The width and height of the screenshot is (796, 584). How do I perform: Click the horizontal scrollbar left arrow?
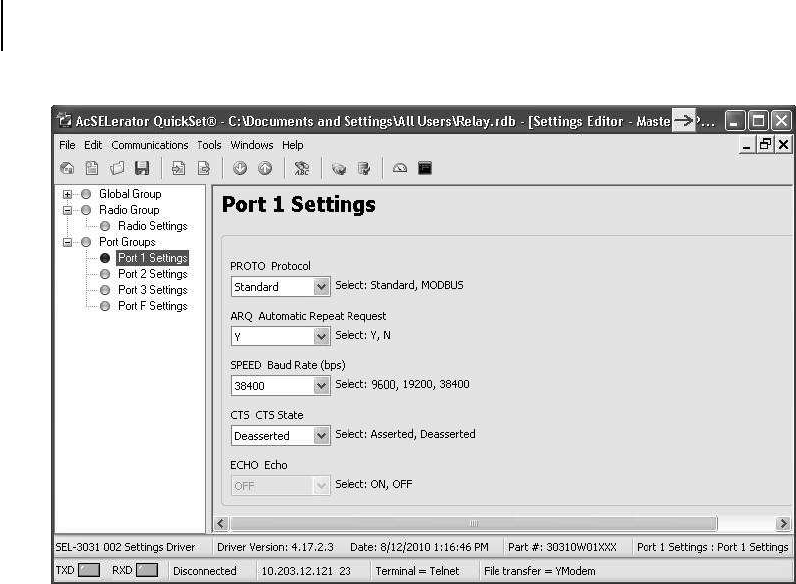click(221, 523)
